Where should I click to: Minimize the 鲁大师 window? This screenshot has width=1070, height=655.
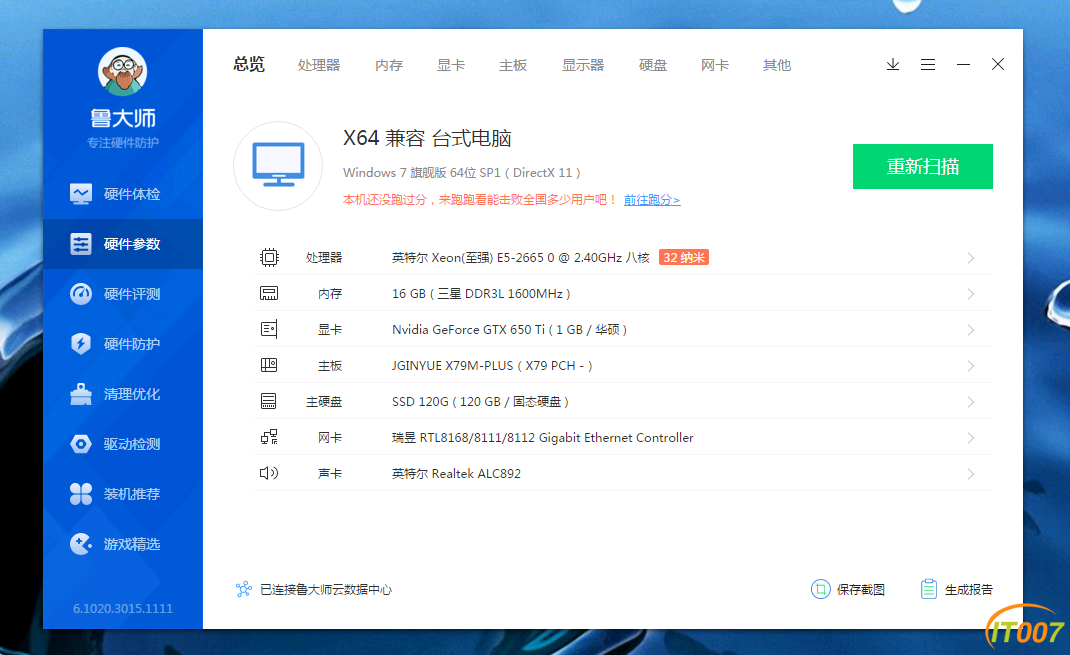(x=963, y=64)
